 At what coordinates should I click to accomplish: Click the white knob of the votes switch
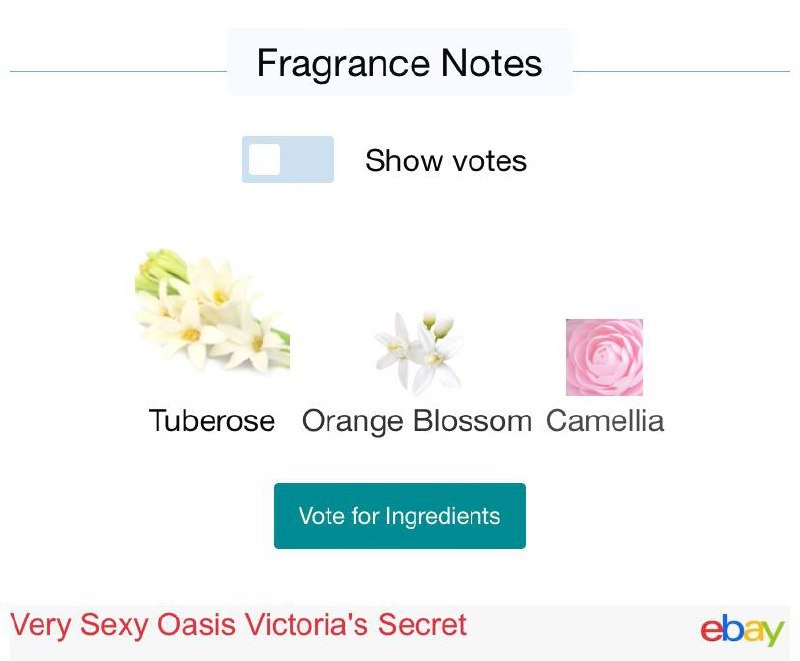click(x=264, y=160)
